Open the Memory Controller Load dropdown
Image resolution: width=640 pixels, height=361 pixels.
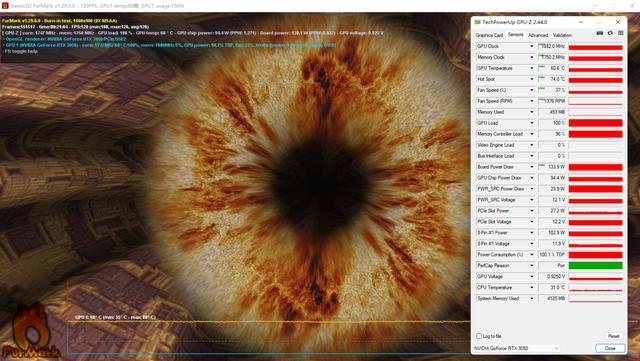(x=531, y=134)
